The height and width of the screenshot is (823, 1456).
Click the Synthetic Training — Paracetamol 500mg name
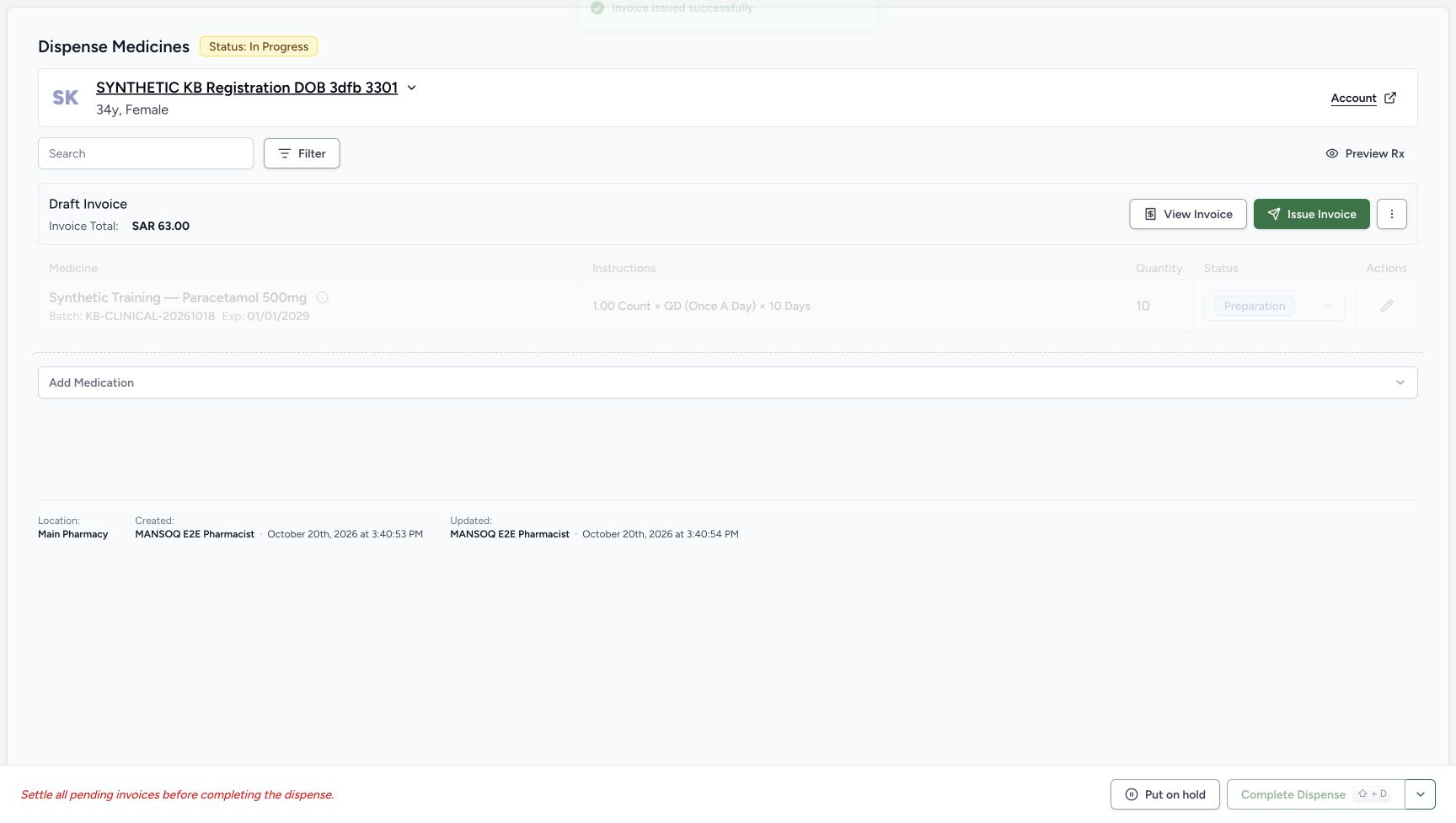tap(178, 297)
